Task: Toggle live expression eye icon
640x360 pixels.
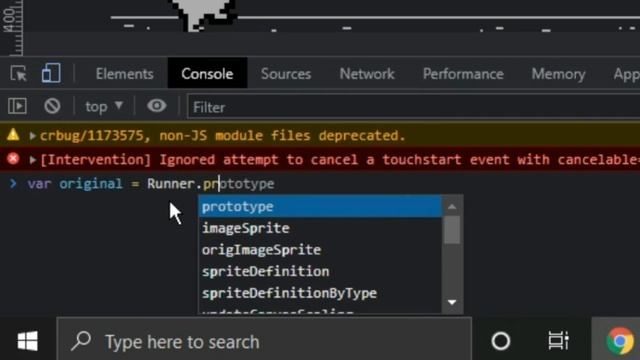Action: tap(157, 106)
